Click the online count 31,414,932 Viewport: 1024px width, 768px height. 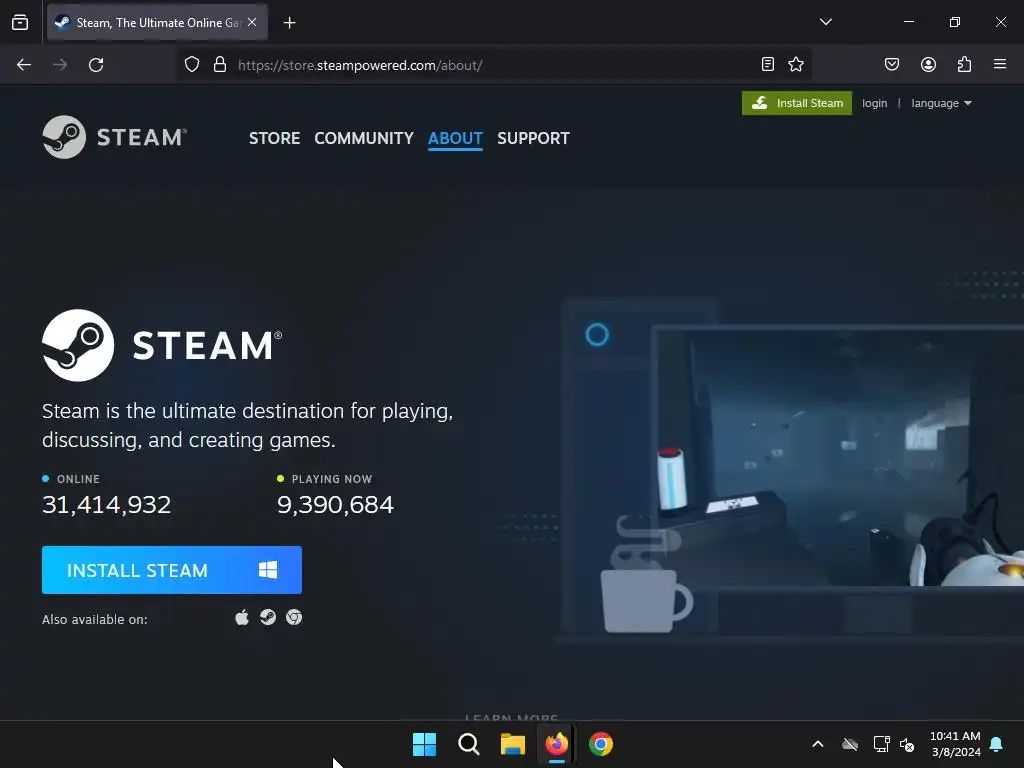[x=106, y=505]
